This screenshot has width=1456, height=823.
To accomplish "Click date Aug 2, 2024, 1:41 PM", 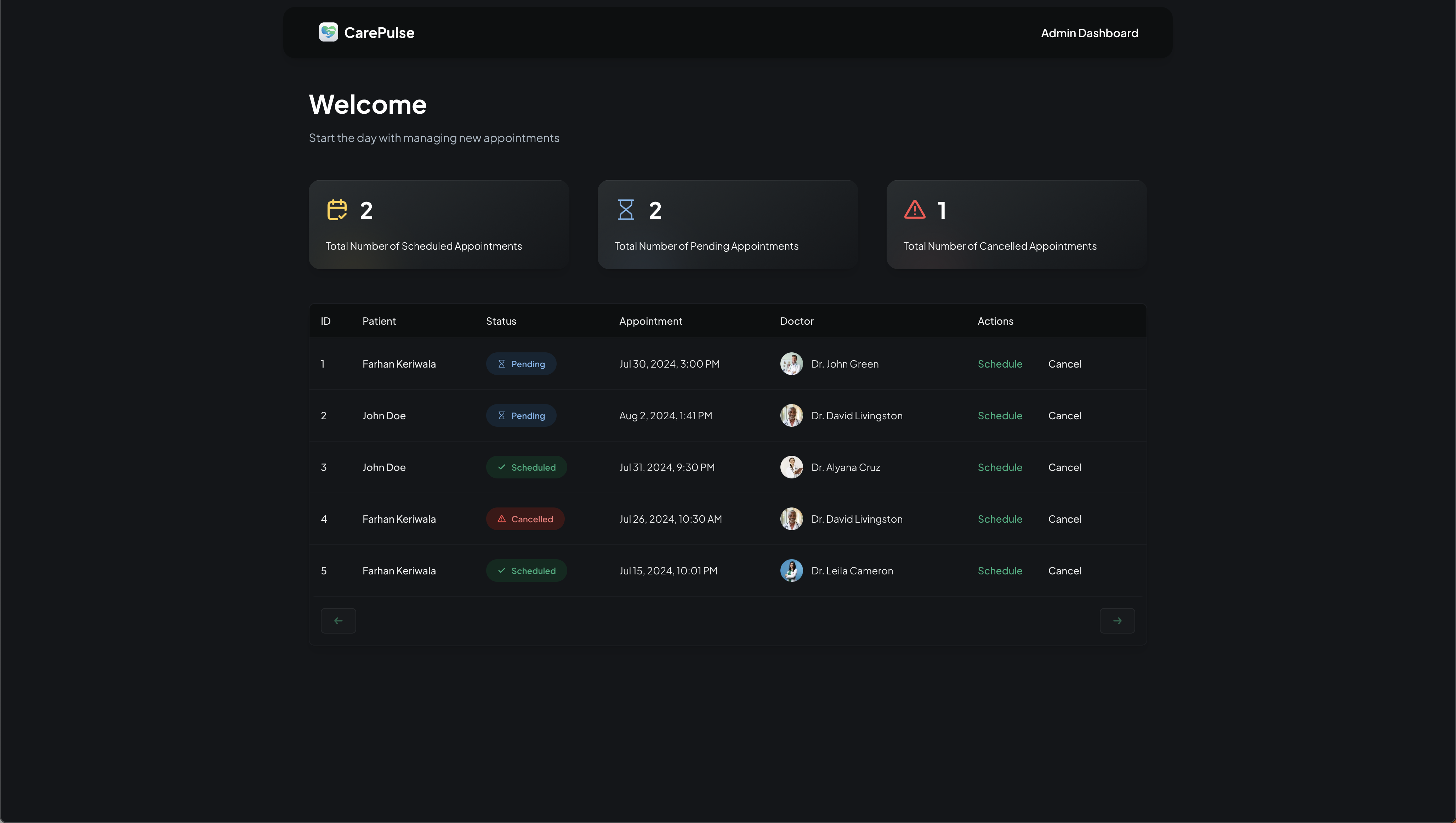I will pos(665,415).
